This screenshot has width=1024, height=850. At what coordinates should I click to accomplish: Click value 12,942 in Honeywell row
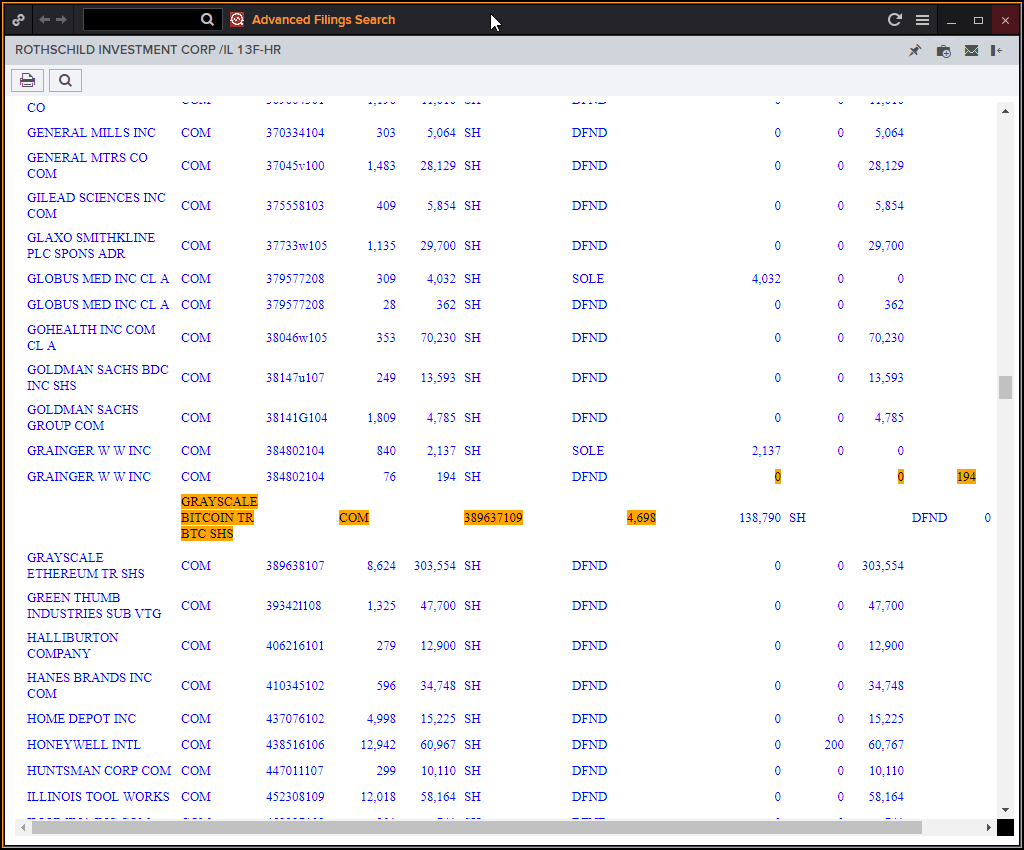pos(378,745)
